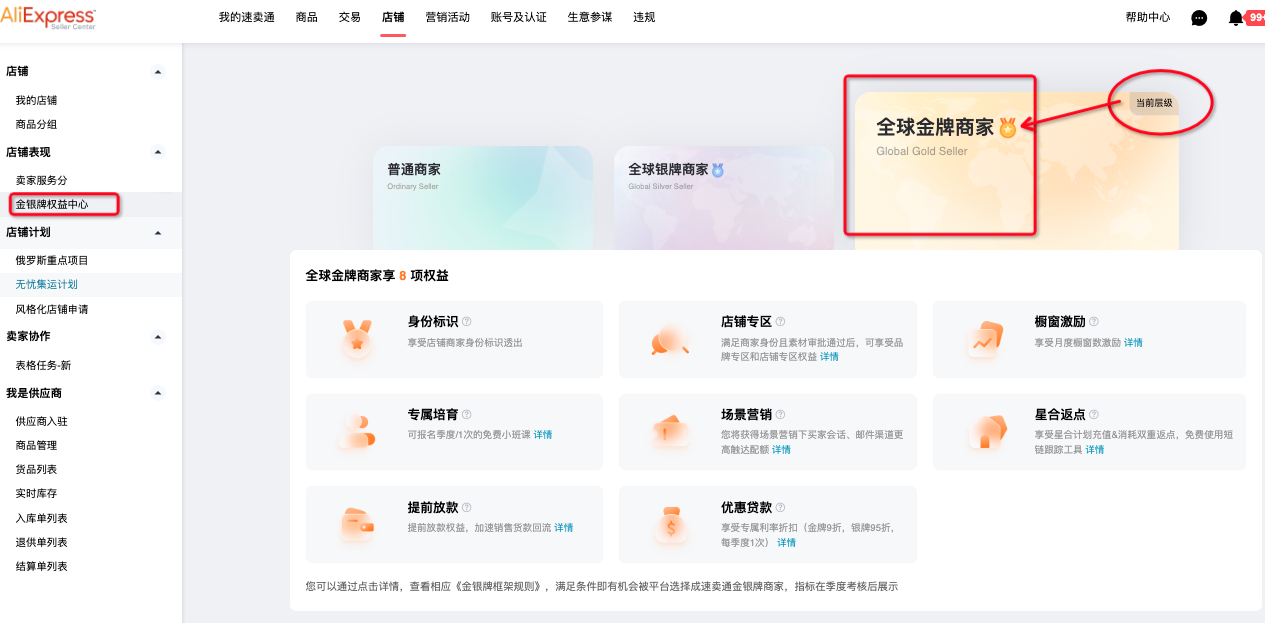Open the 商品 top menu
Screen dimensions: 1265x623
tap(307, 17)
